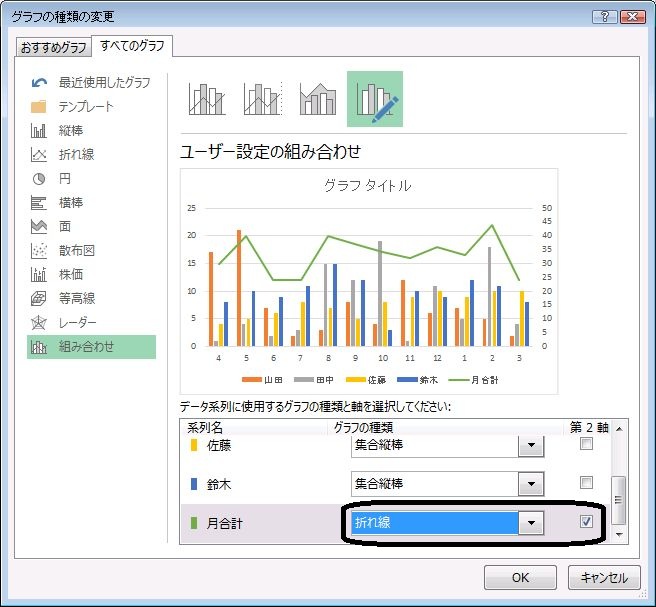Enable second axis for 佐藤 series
The height and width of the screenshot is (607, 656).
(x=587, y=444)
